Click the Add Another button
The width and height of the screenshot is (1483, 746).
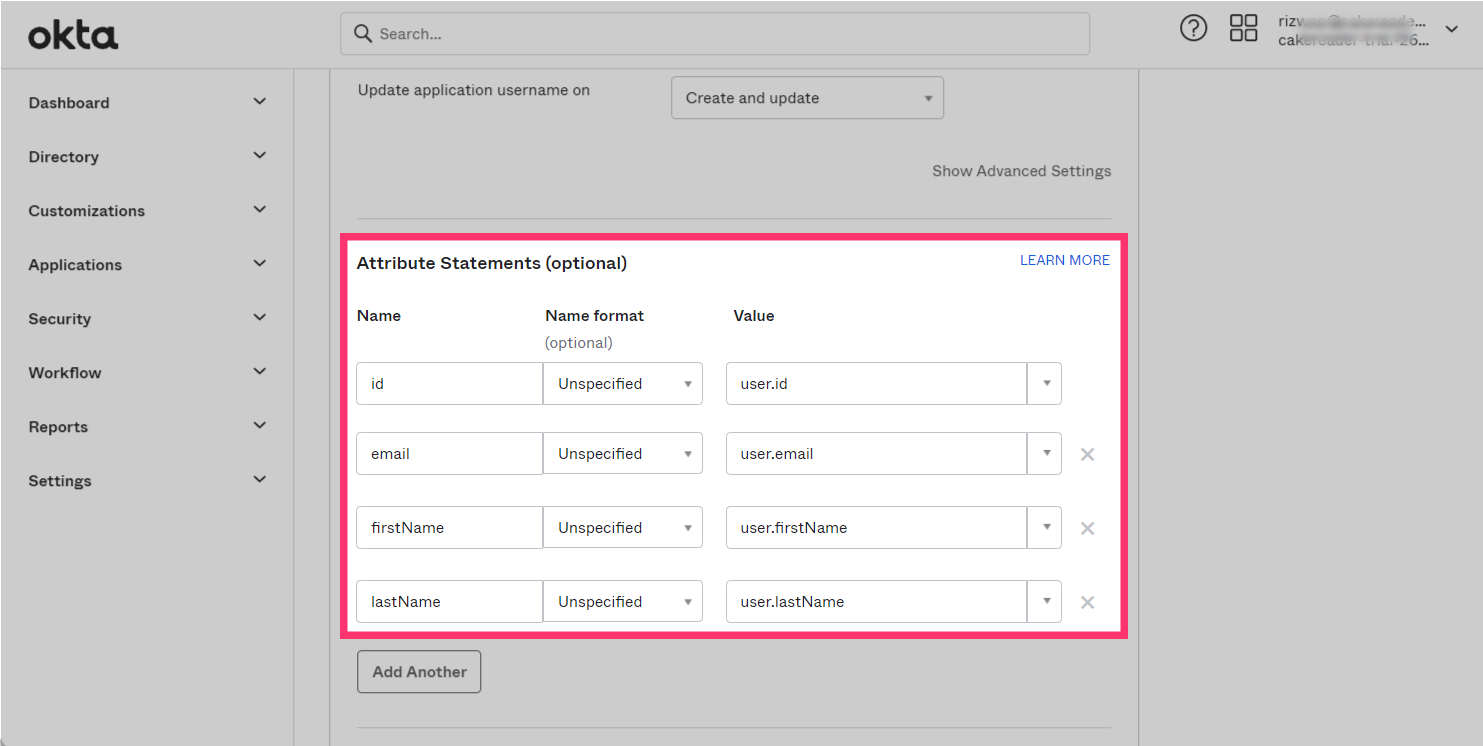(419, 672)
